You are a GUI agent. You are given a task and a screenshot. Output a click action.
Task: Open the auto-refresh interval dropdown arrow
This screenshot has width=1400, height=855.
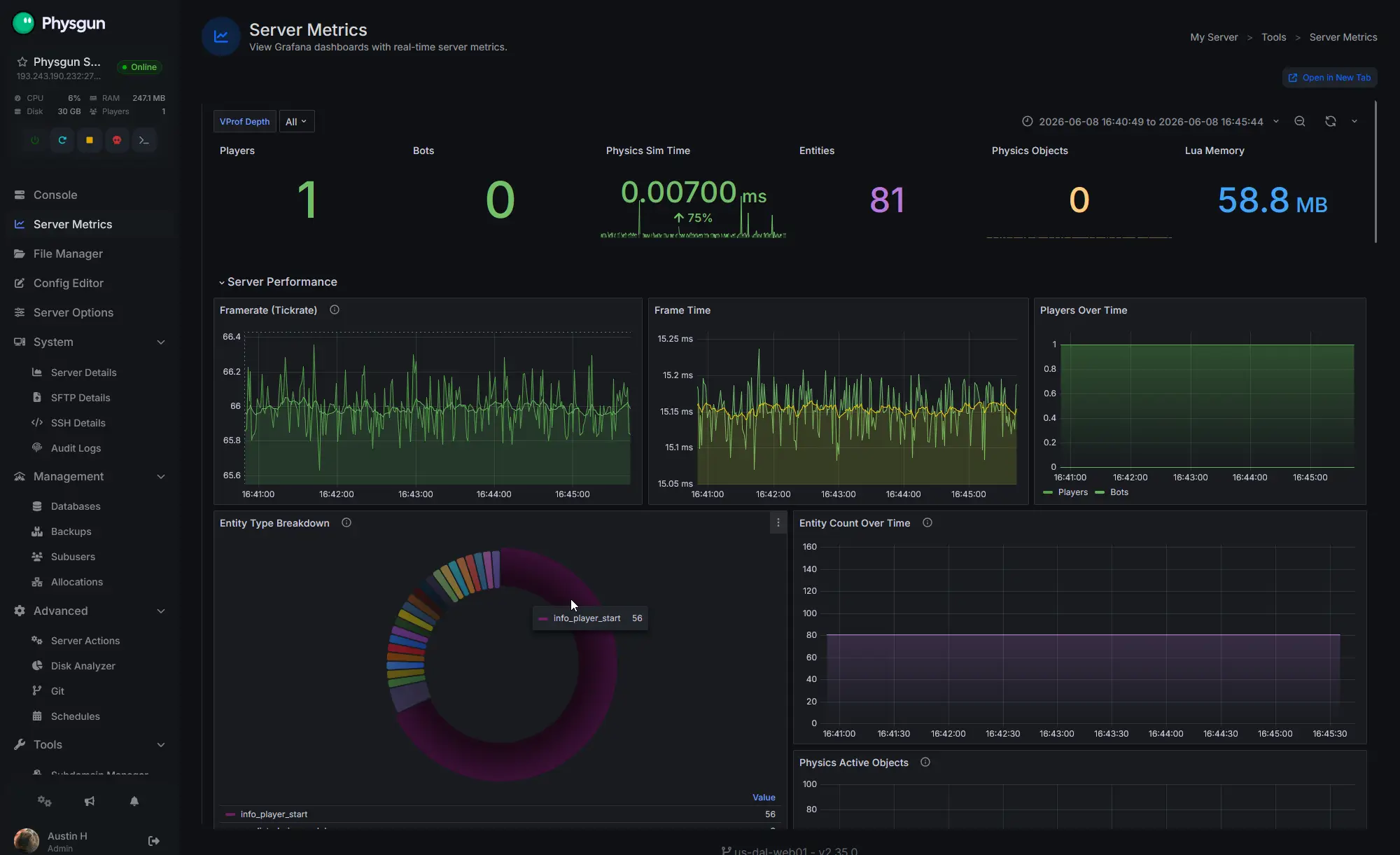[1354, 121]
